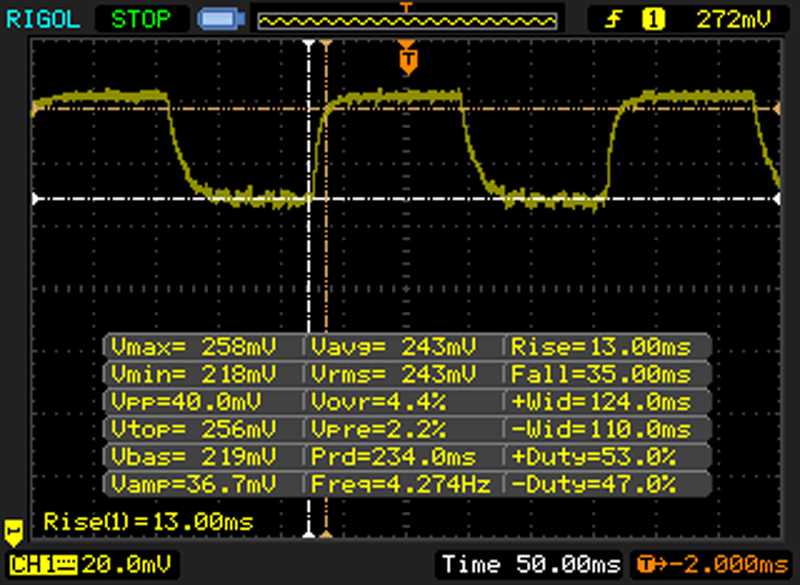800x585 pixels.
Task: Click the RIGOL logo text
Action: click(x=43, y=20)
